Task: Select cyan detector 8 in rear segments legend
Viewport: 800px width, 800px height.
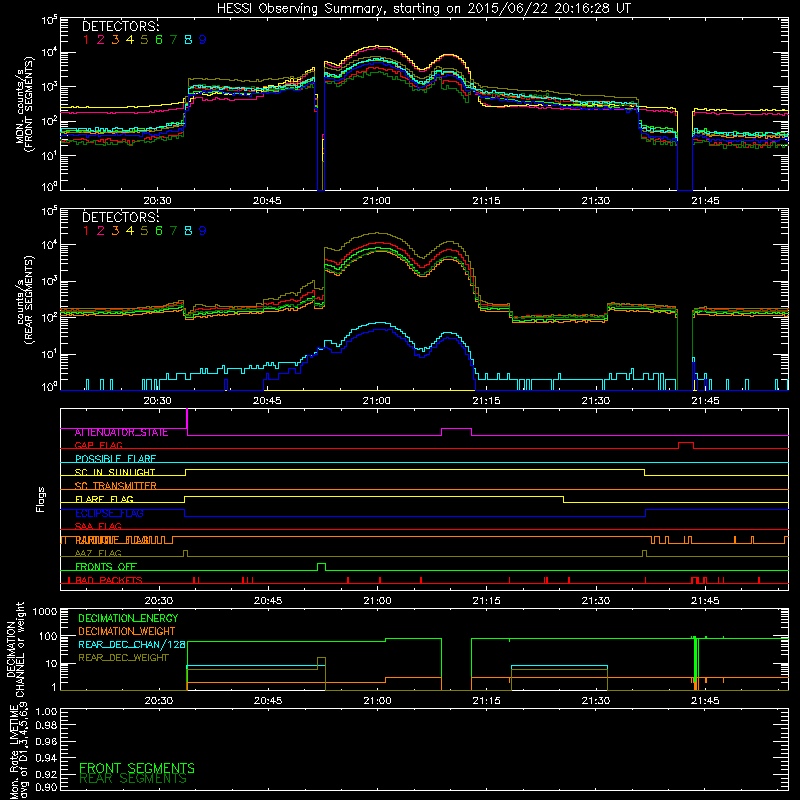Action: coord(188,231)
